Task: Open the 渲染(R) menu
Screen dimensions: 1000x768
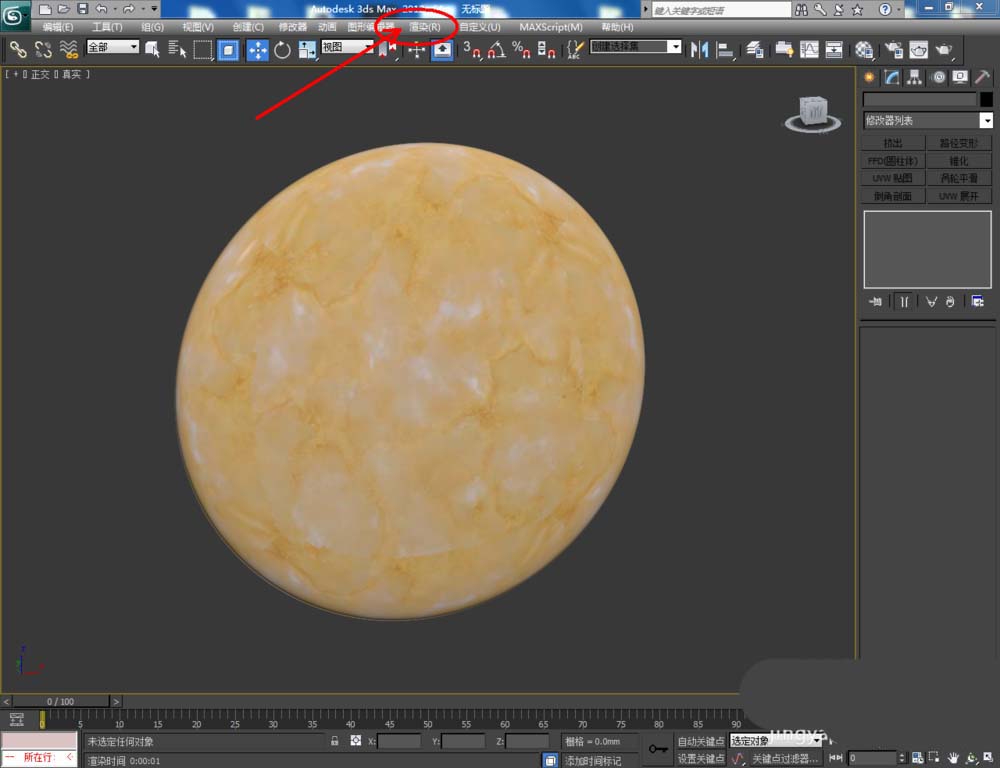Action: 425,27
